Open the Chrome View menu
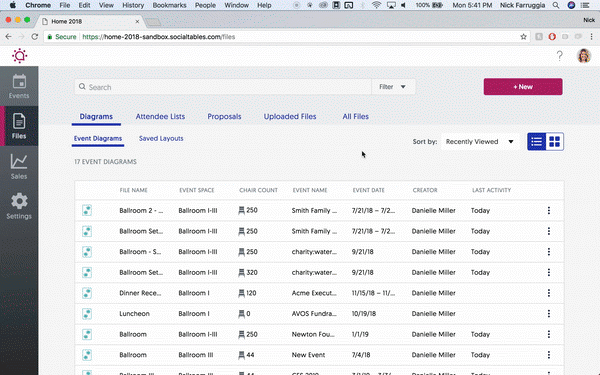Screen dimensions: 600x375 pyautogui.click(x=106, y=5)
